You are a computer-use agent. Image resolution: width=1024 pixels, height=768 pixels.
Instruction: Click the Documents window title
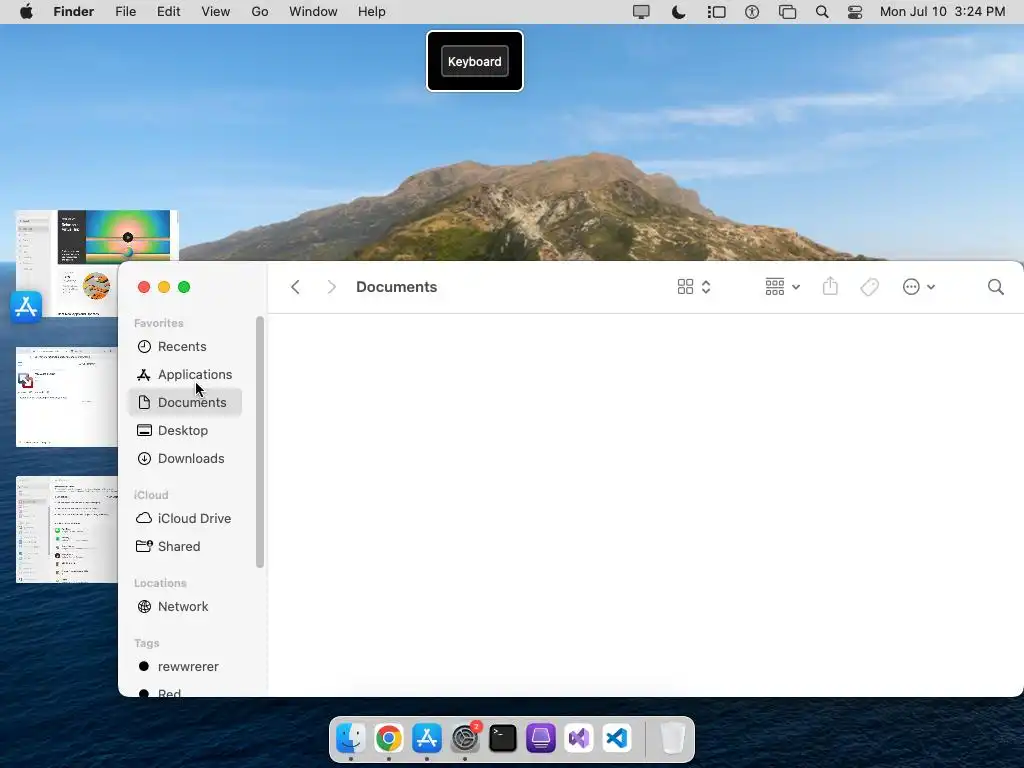pyautogui.click(x=396, y=287)
